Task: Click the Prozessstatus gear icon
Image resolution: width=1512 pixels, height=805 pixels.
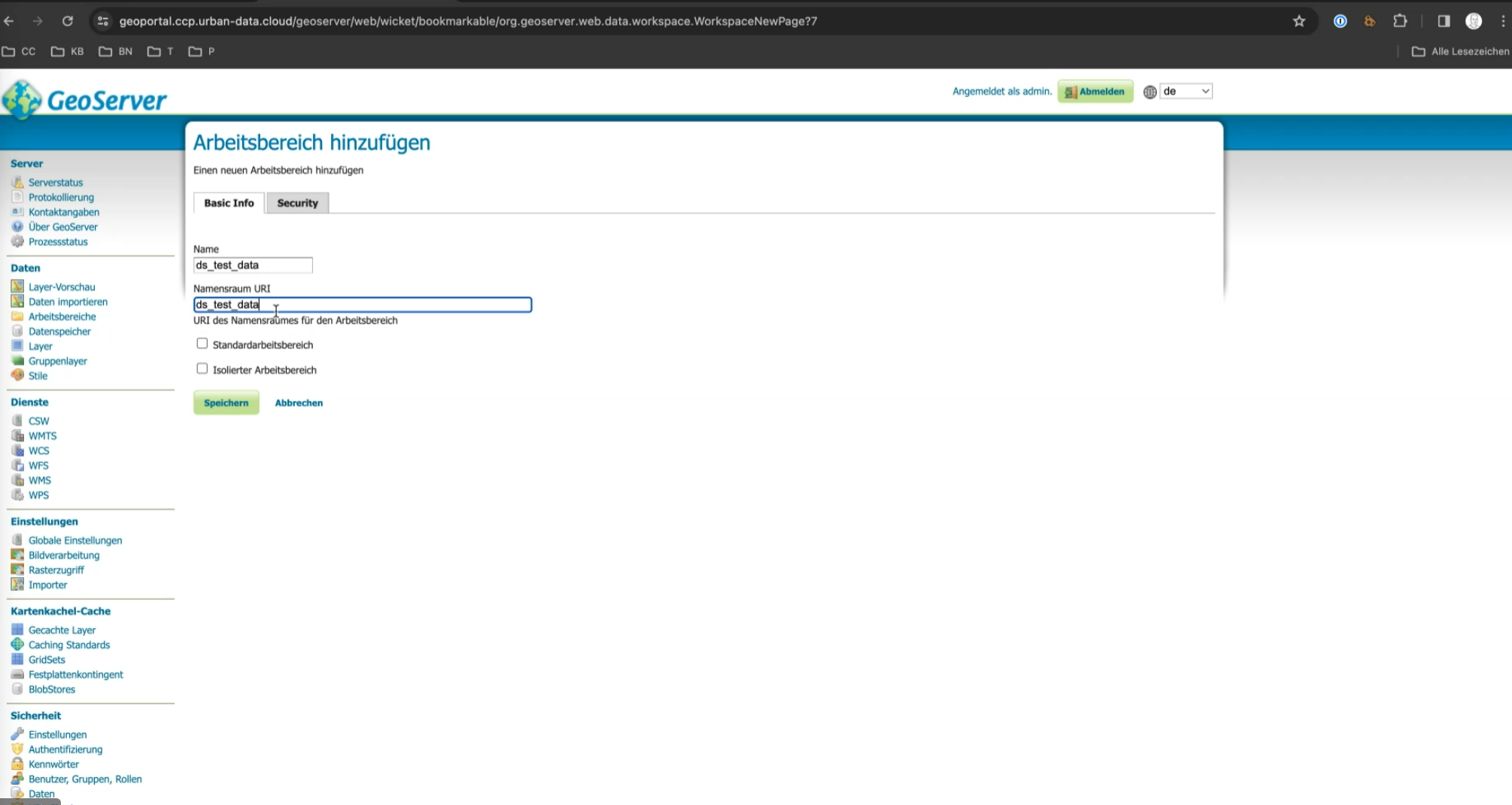Action: tap(17, 241)
